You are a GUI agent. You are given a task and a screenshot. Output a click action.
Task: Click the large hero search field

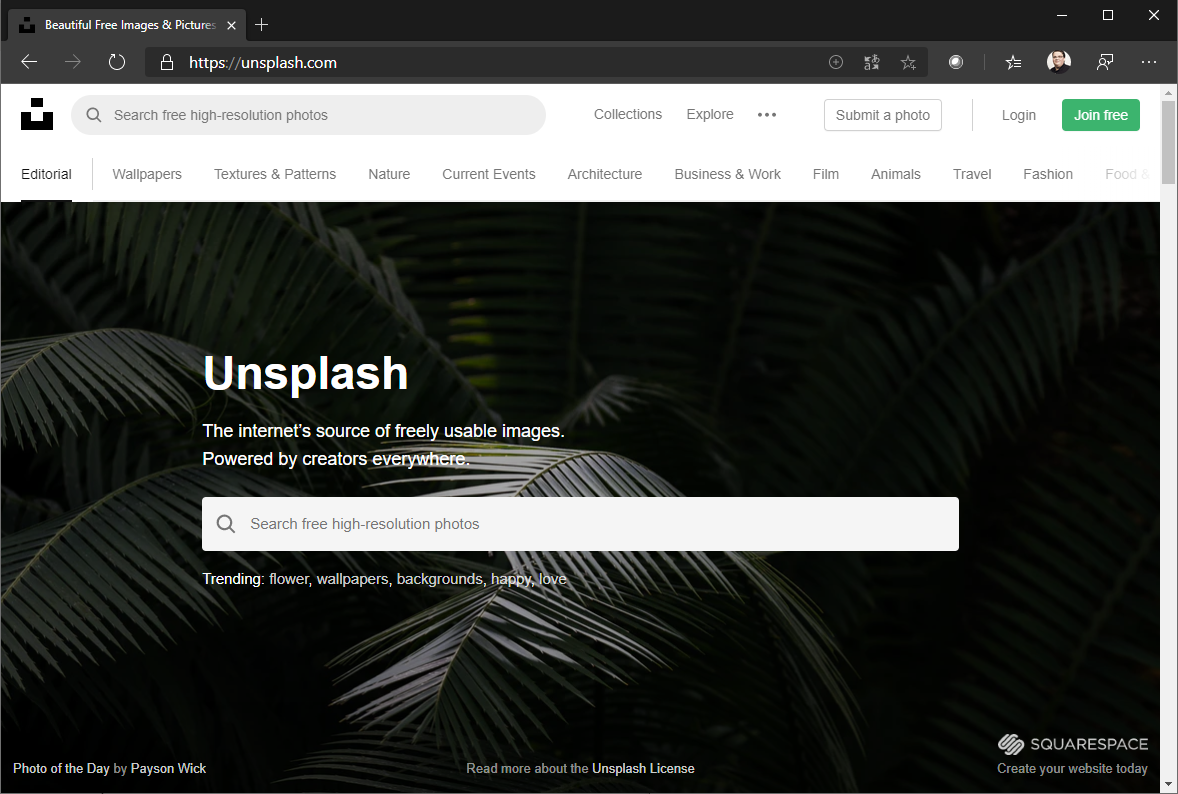click(x=580, y=524)
